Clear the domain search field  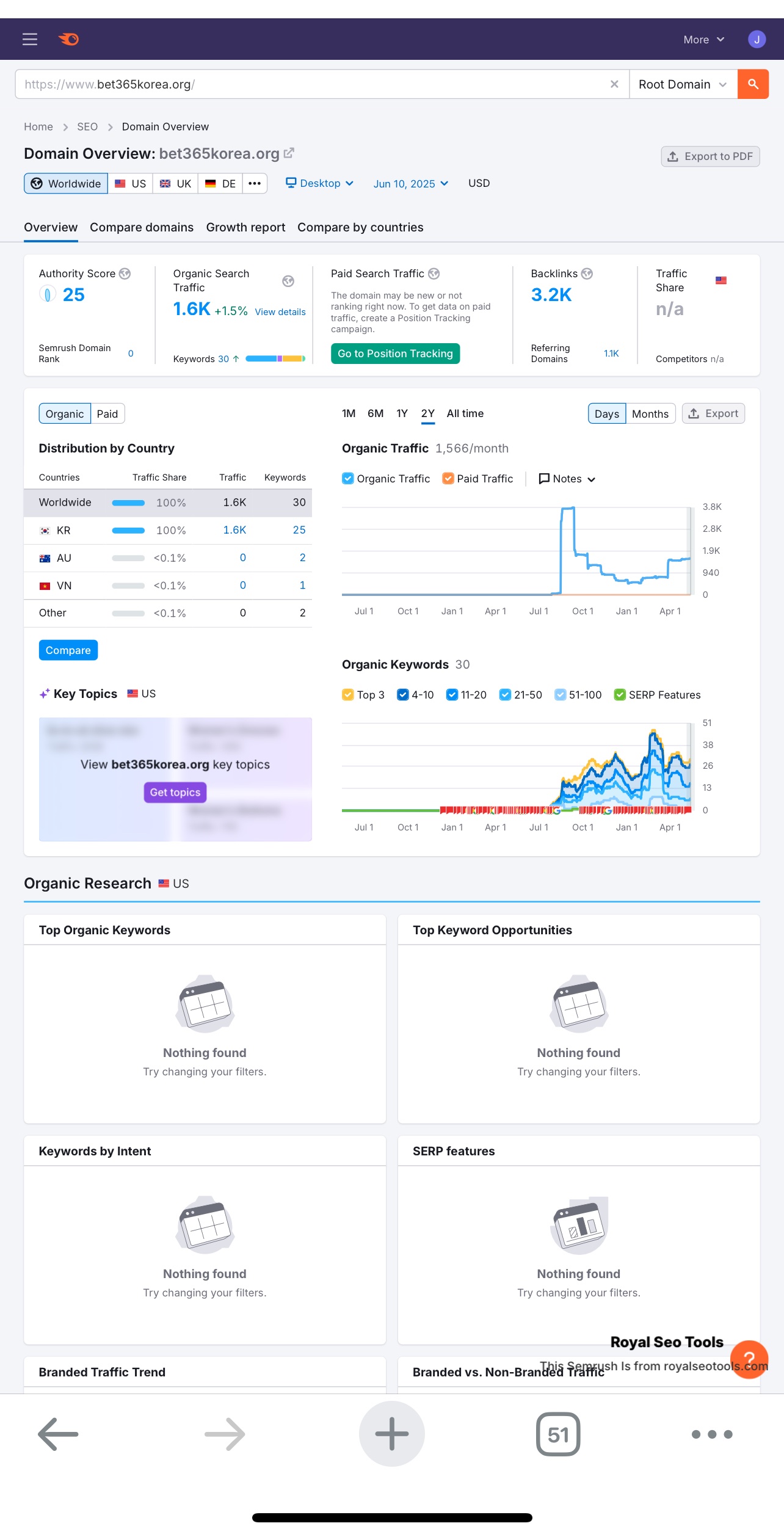point(614,84)
